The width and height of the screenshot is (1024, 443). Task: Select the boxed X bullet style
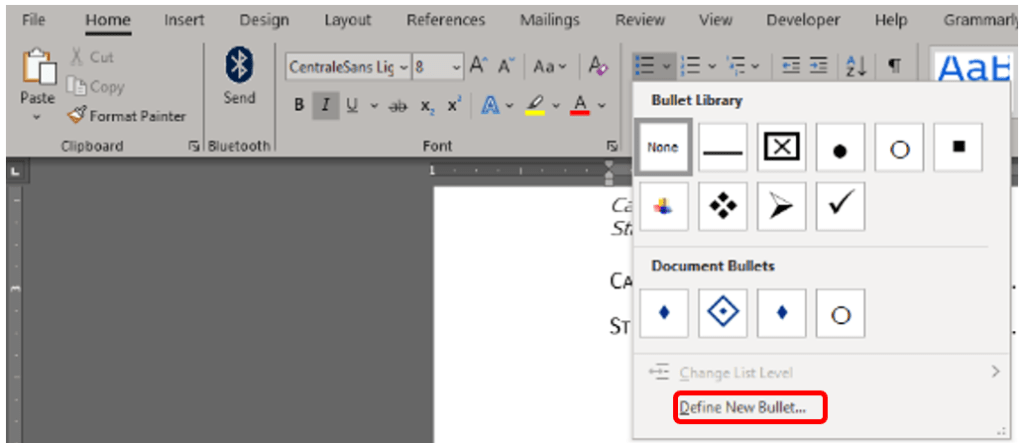pos(781,147)
